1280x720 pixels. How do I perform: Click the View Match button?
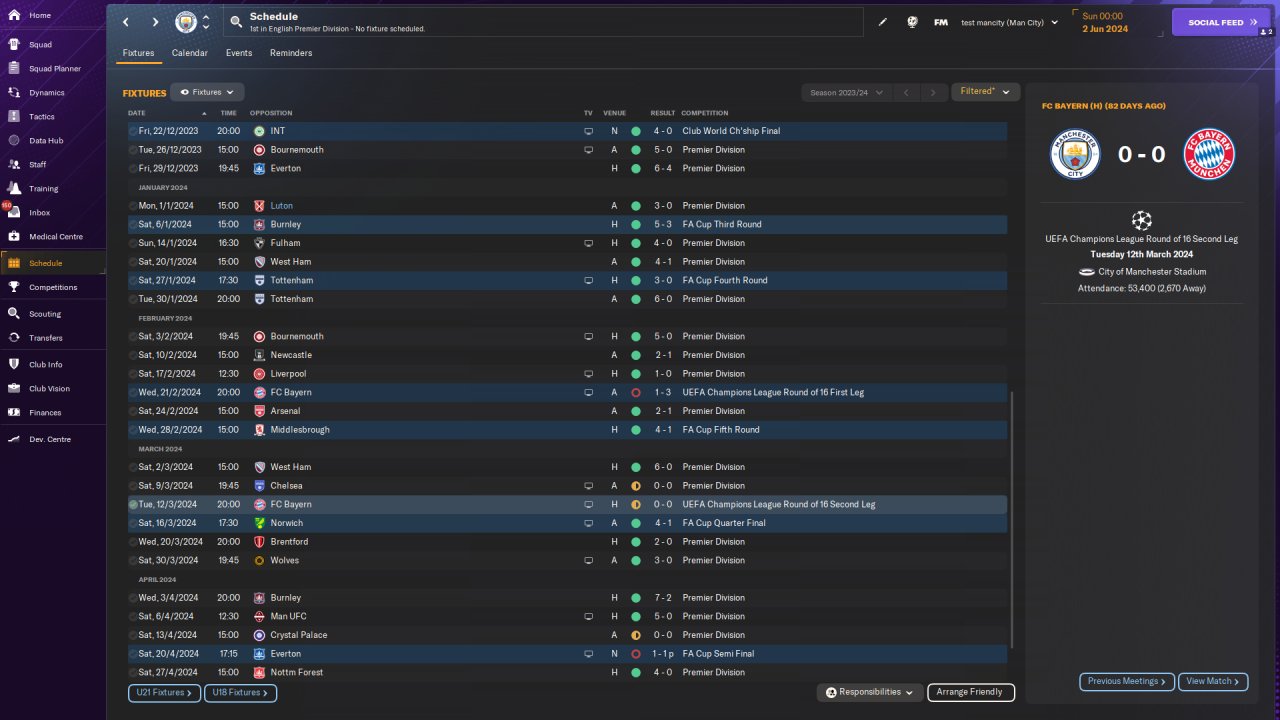click(x=1213, y=681)
